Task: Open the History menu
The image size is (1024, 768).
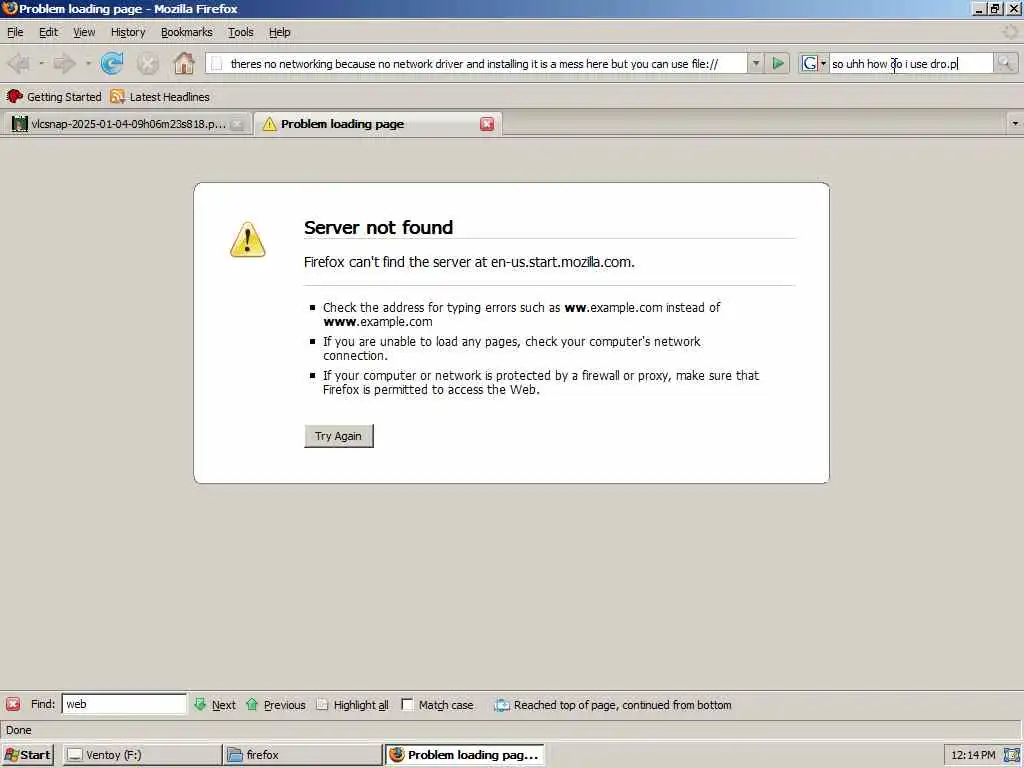Action: click(128, 32)
